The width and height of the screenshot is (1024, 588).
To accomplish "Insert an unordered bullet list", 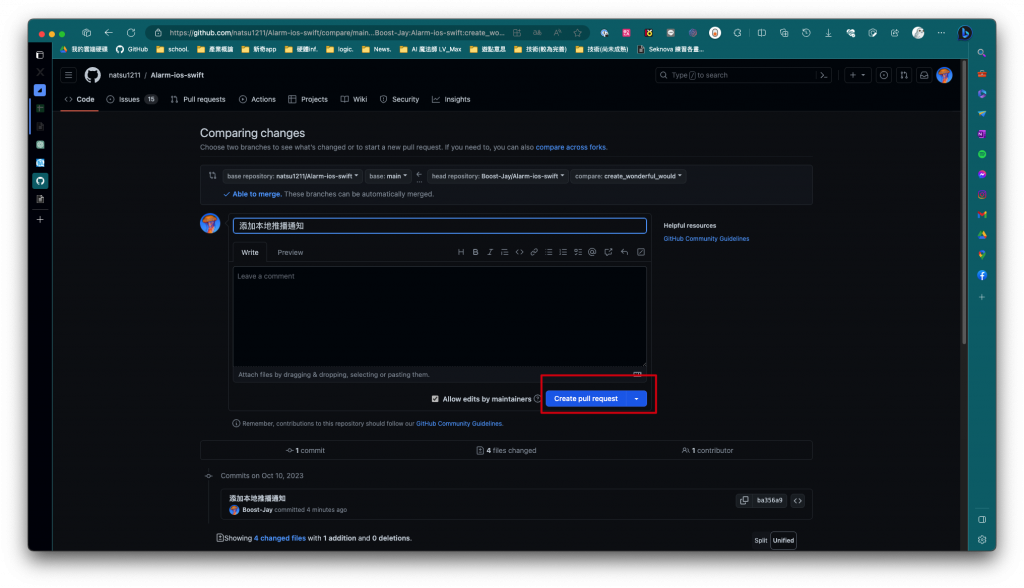I will tap(549, 252).
